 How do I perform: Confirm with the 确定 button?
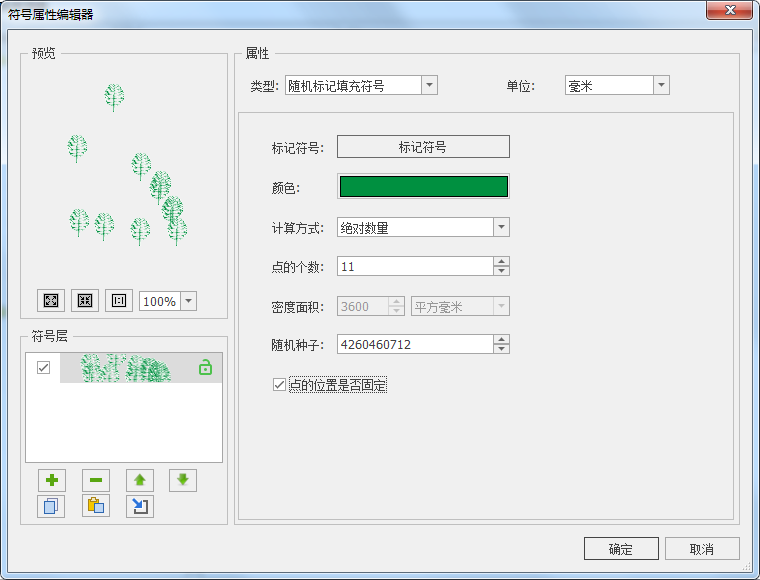[621, 549]
